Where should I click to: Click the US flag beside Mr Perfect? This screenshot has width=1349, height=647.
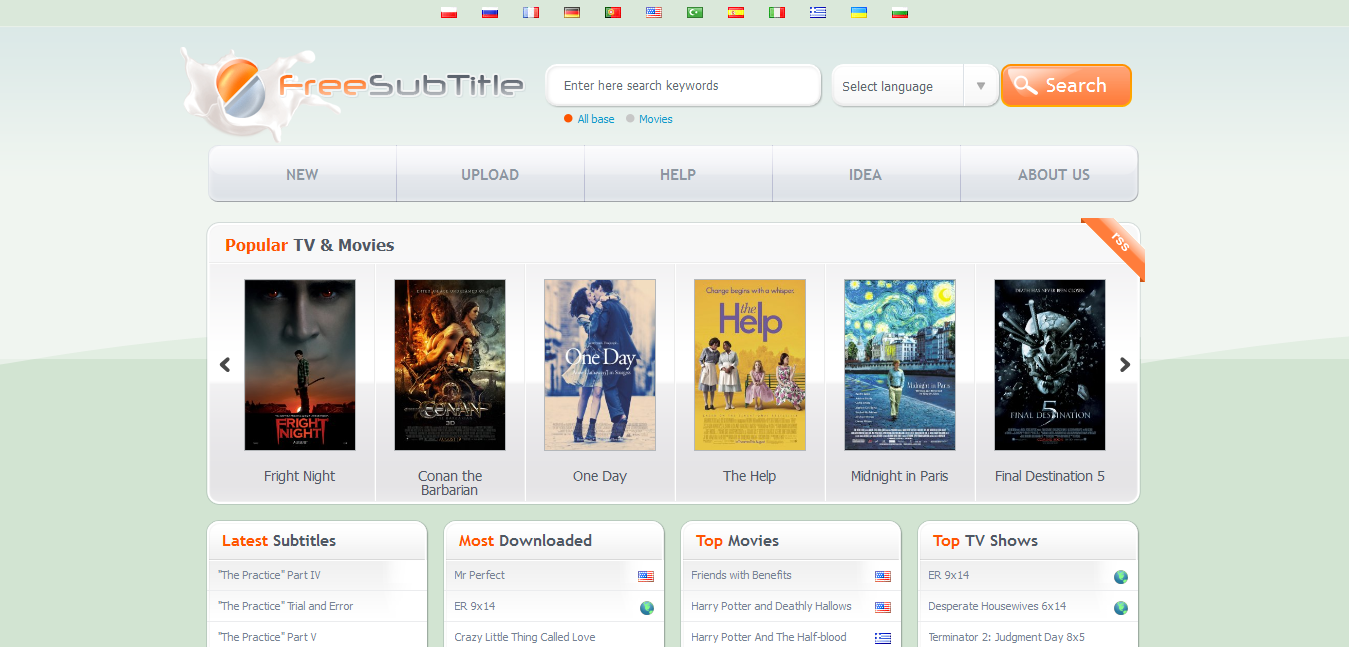646,576
